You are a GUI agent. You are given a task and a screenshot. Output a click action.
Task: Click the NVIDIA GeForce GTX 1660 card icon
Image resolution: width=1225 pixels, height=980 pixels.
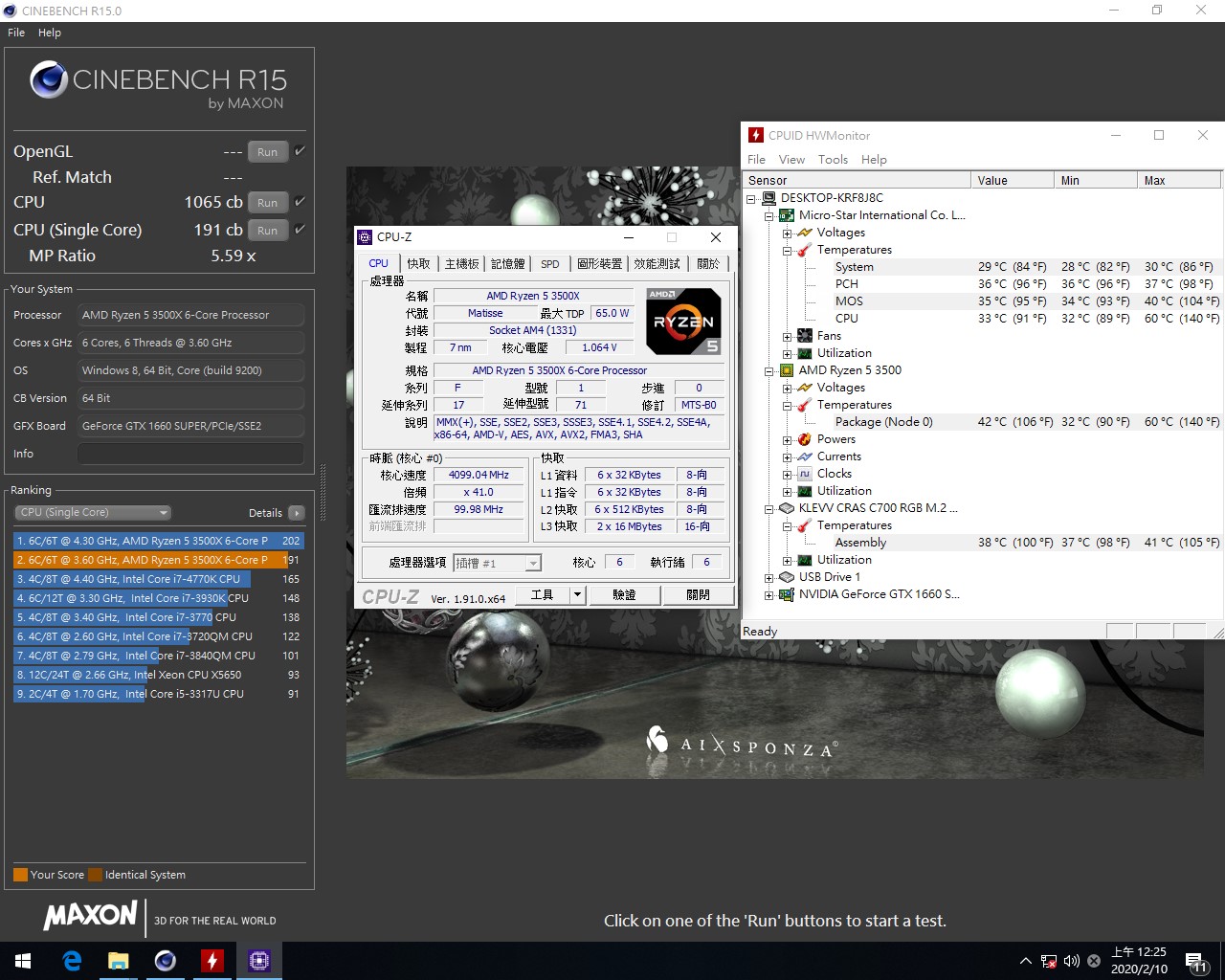(x=787, y=594)
